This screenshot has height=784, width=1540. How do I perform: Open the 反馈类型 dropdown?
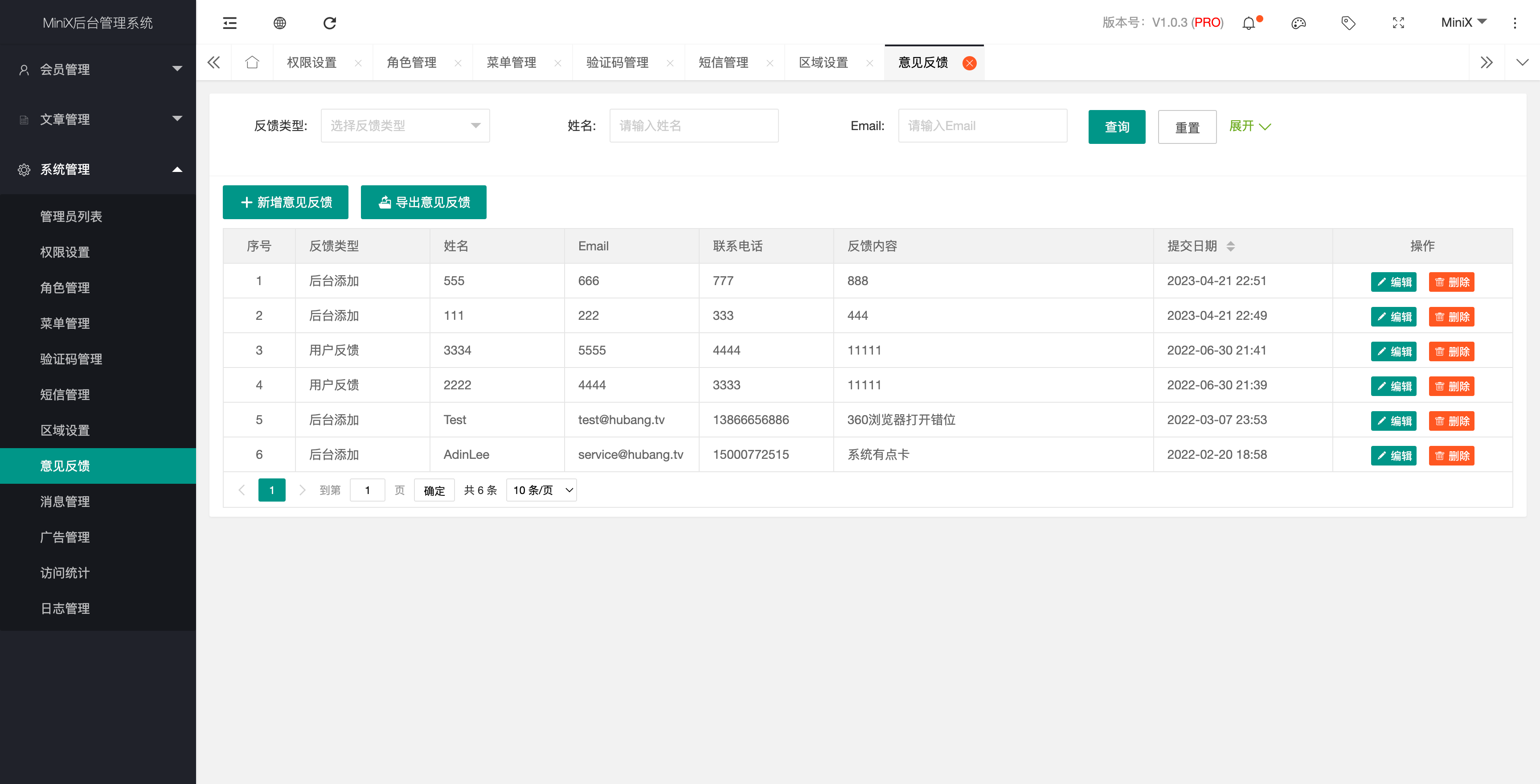coord(405,126)
